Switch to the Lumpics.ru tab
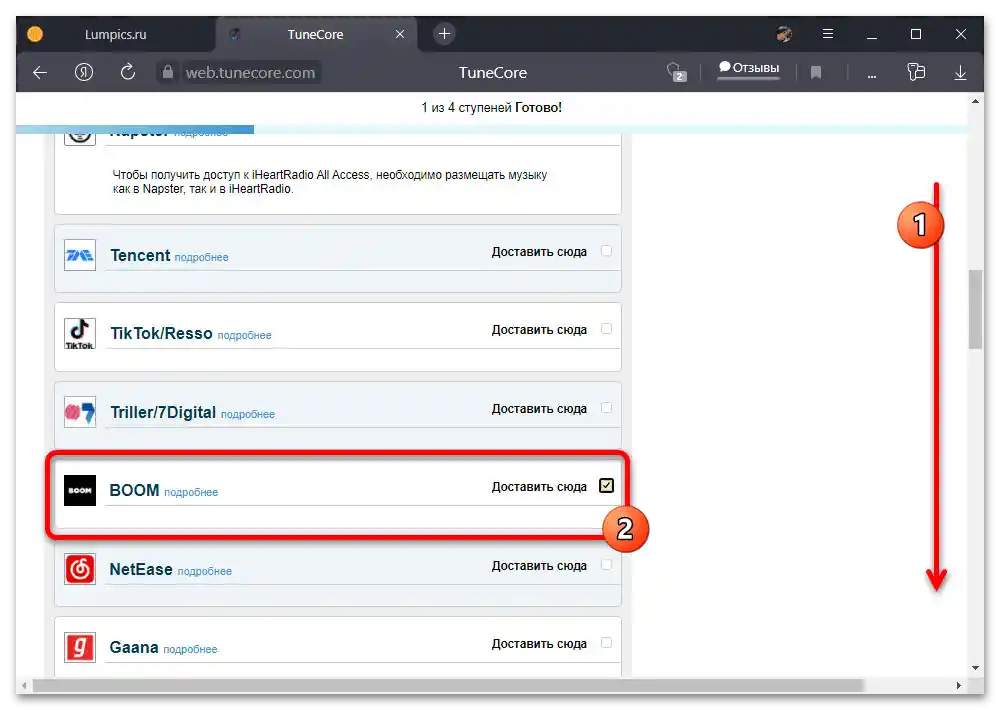The width and height of the screenshot is (1000, 710). coord(116,34)
